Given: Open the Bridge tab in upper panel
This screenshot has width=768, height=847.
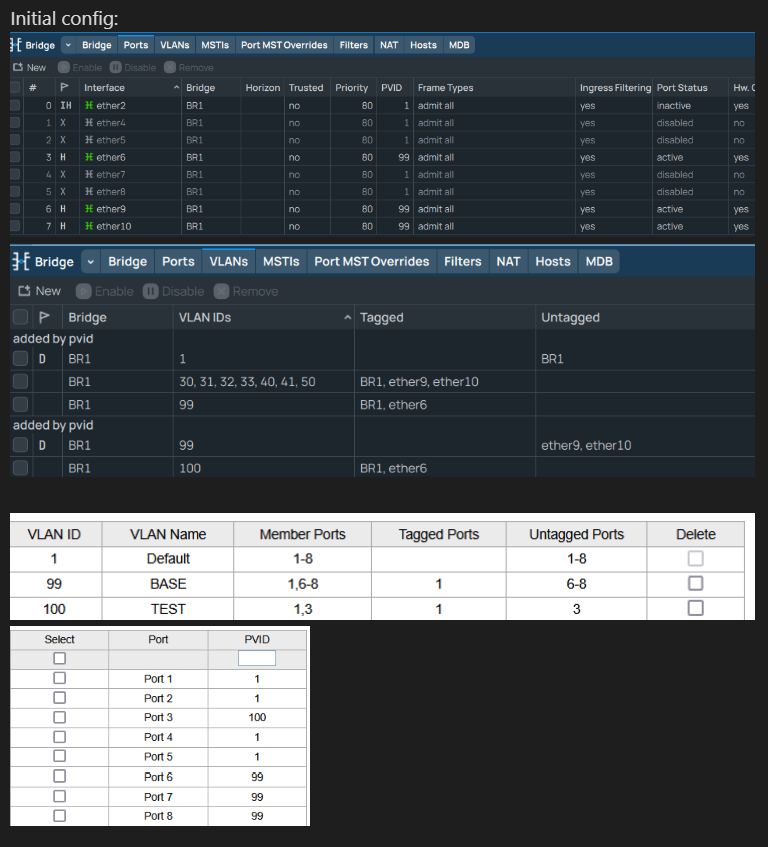Looking at the screenshot, I should coord(97,45).
